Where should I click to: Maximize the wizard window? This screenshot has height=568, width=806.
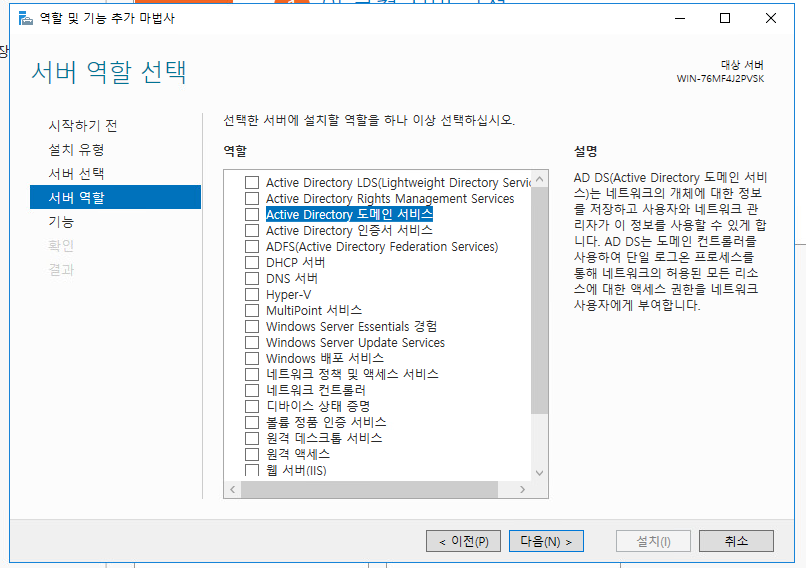pos(725,19)
